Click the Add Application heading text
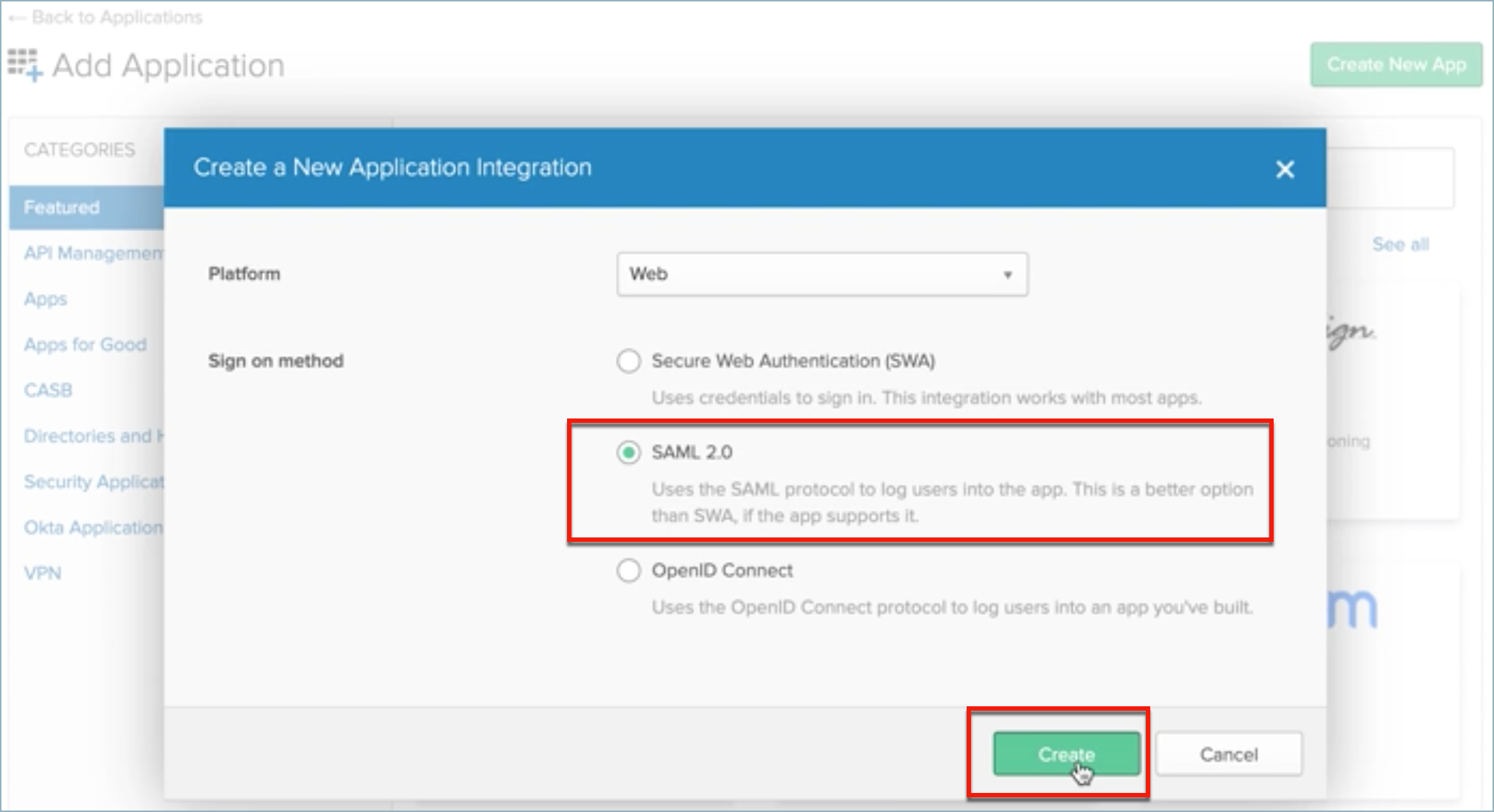 [x=168, y=65]
